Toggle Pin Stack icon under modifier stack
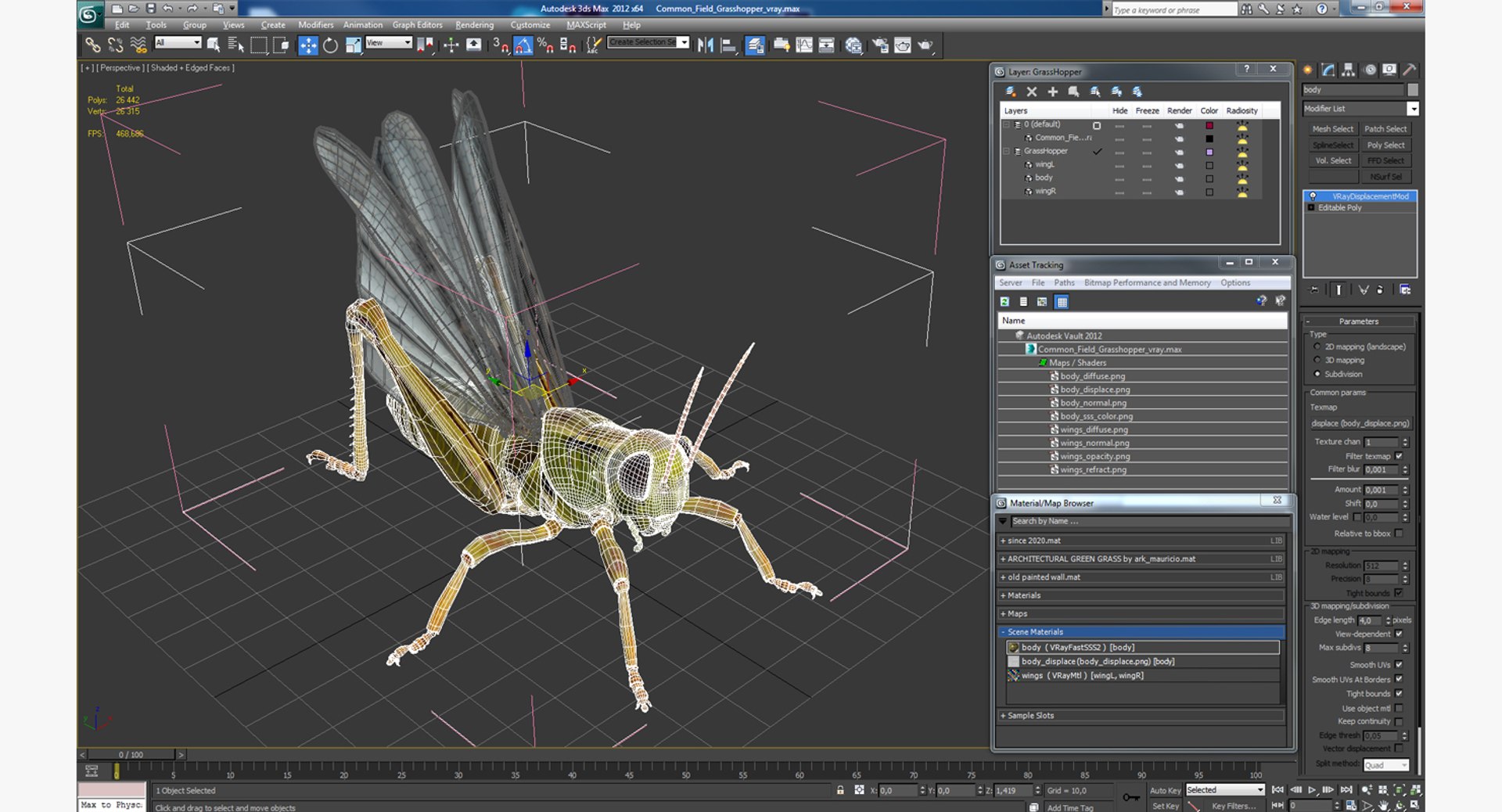1502x812 pixels. click(x=1315, y=289)
